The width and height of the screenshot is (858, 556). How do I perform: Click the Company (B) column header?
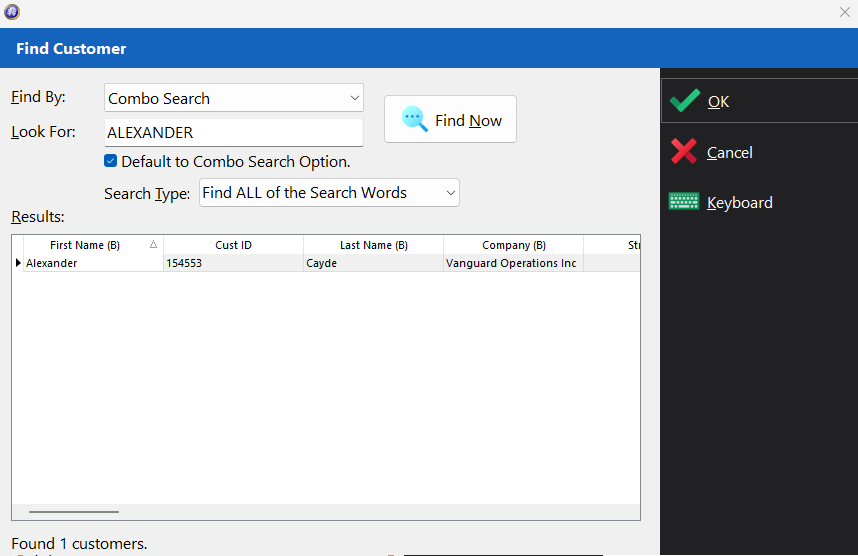click(514, 245)
